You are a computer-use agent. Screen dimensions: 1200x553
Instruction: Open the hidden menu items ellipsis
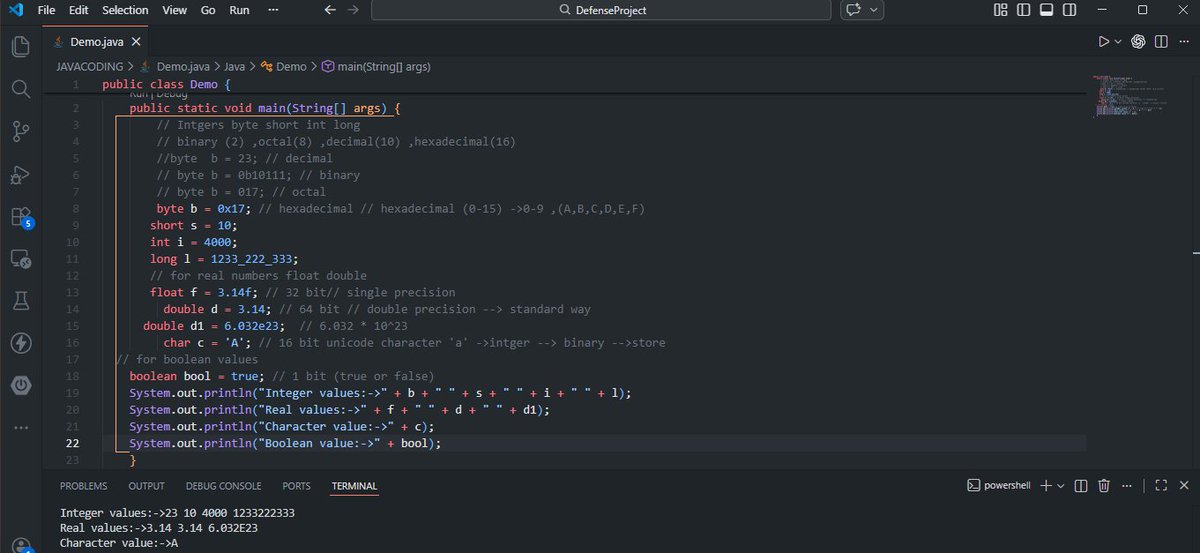(272, 10)
